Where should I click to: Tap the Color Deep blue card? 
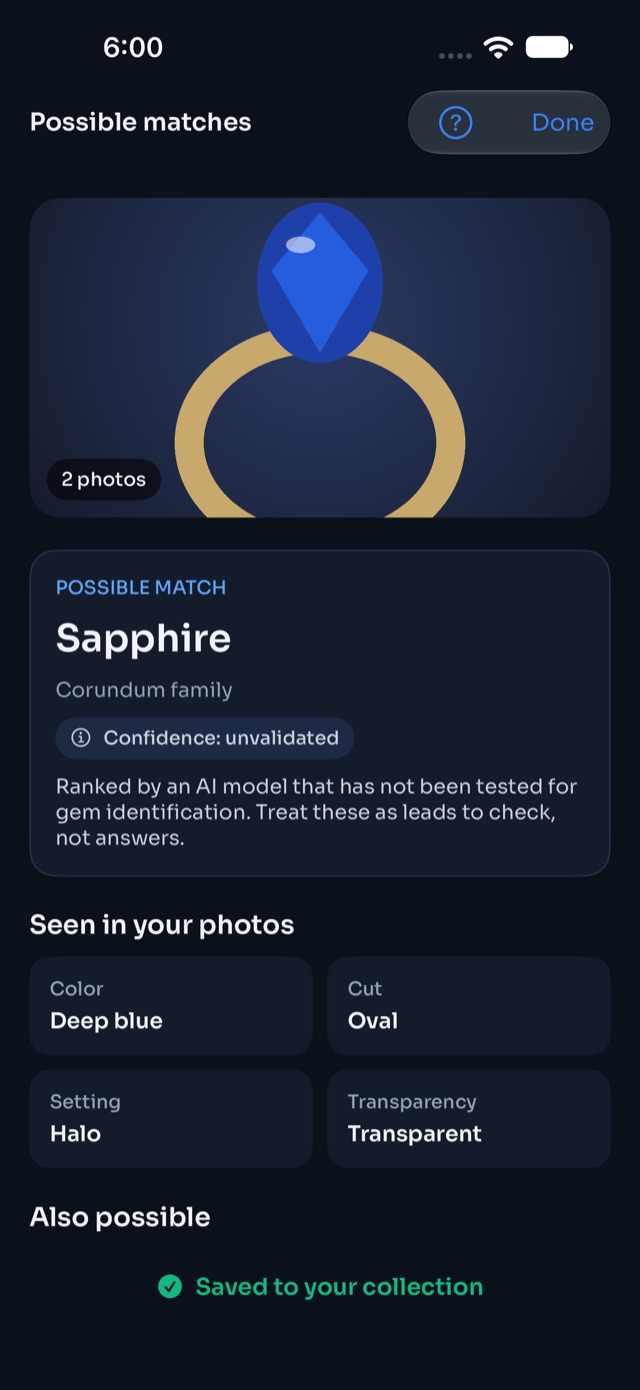[x=171, y=1005]
